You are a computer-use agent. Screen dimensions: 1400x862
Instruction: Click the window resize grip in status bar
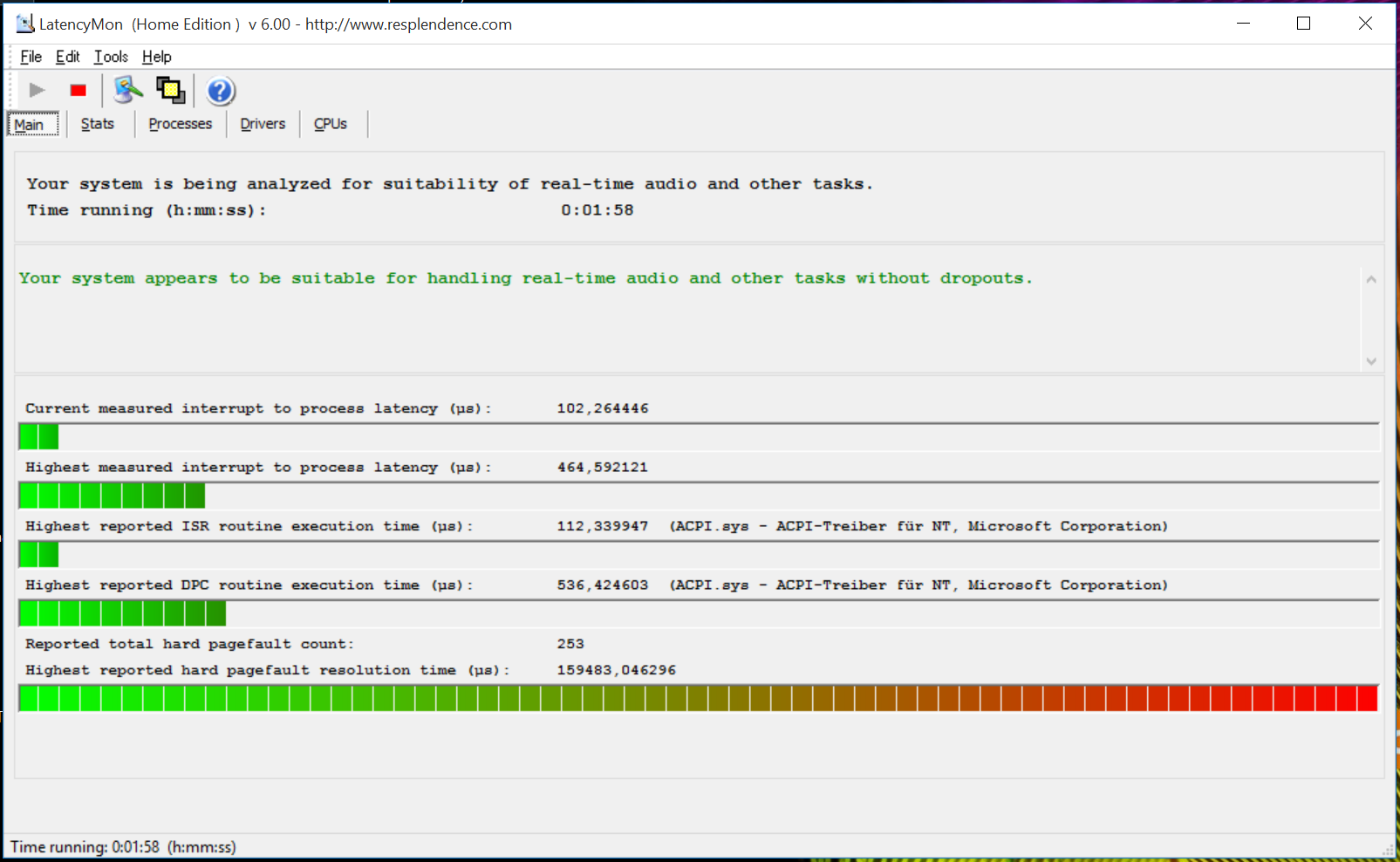[1388, 849]
